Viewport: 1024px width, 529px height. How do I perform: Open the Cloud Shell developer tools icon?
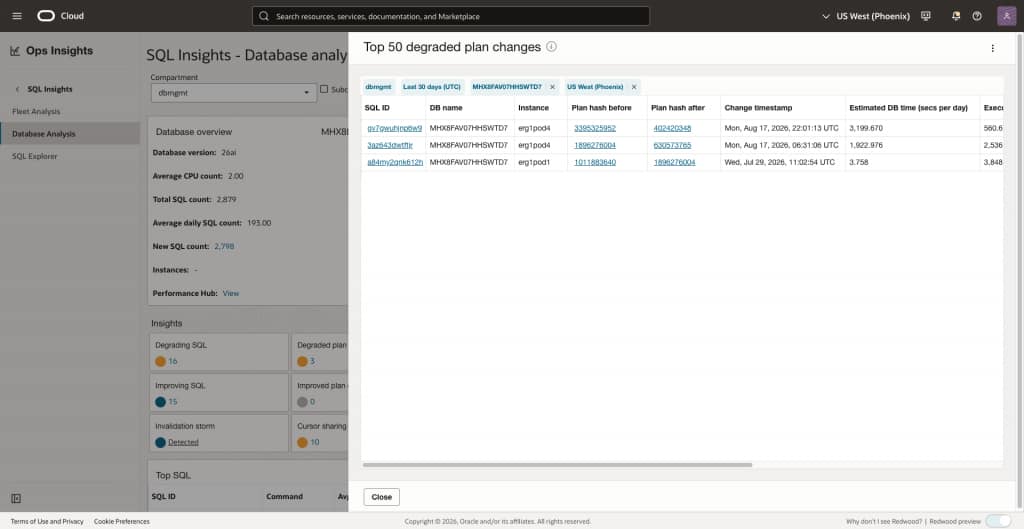(x=925, y=16)
